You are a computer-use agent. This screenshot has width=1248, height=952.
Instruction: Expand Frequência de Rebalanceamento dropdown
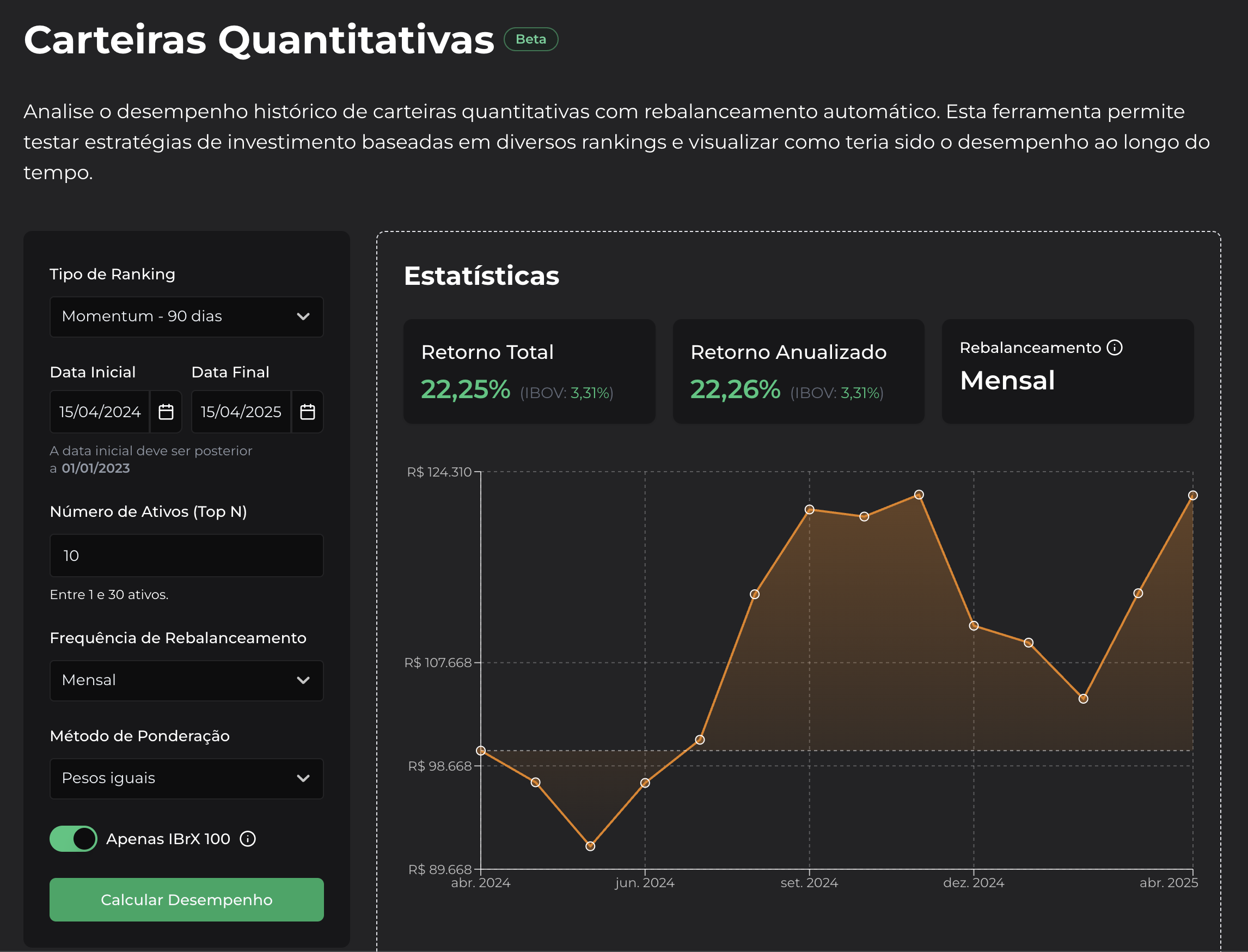(186, 680)
